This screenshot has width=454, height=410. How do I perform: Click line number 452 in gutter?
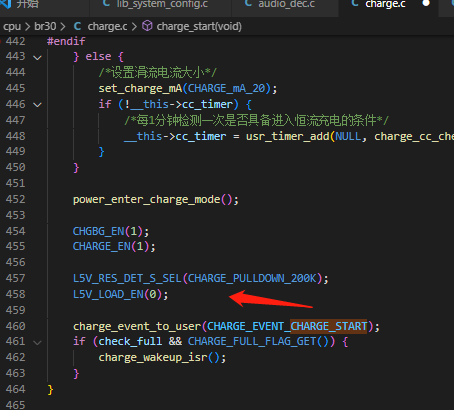tap(15, 199)
